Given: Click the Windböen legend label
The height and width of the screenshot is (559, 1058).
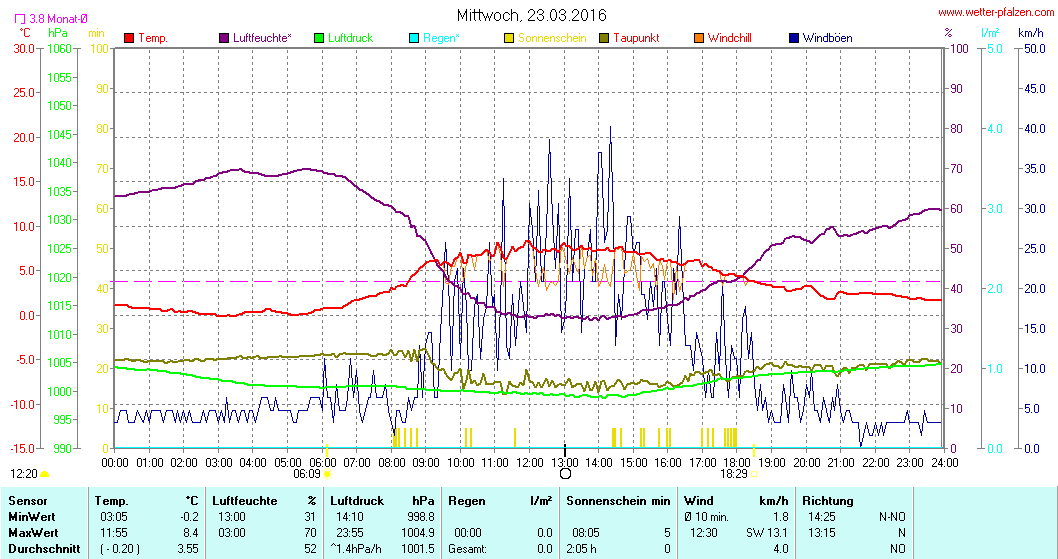Looking at the screenshot, I should (827, 38).
